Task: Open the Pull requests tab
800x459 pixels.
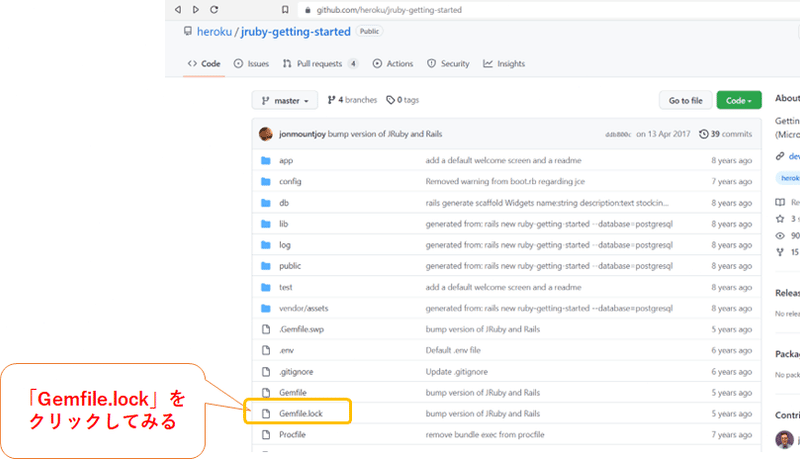Action: pyautogui.click(x=320, y=64)
